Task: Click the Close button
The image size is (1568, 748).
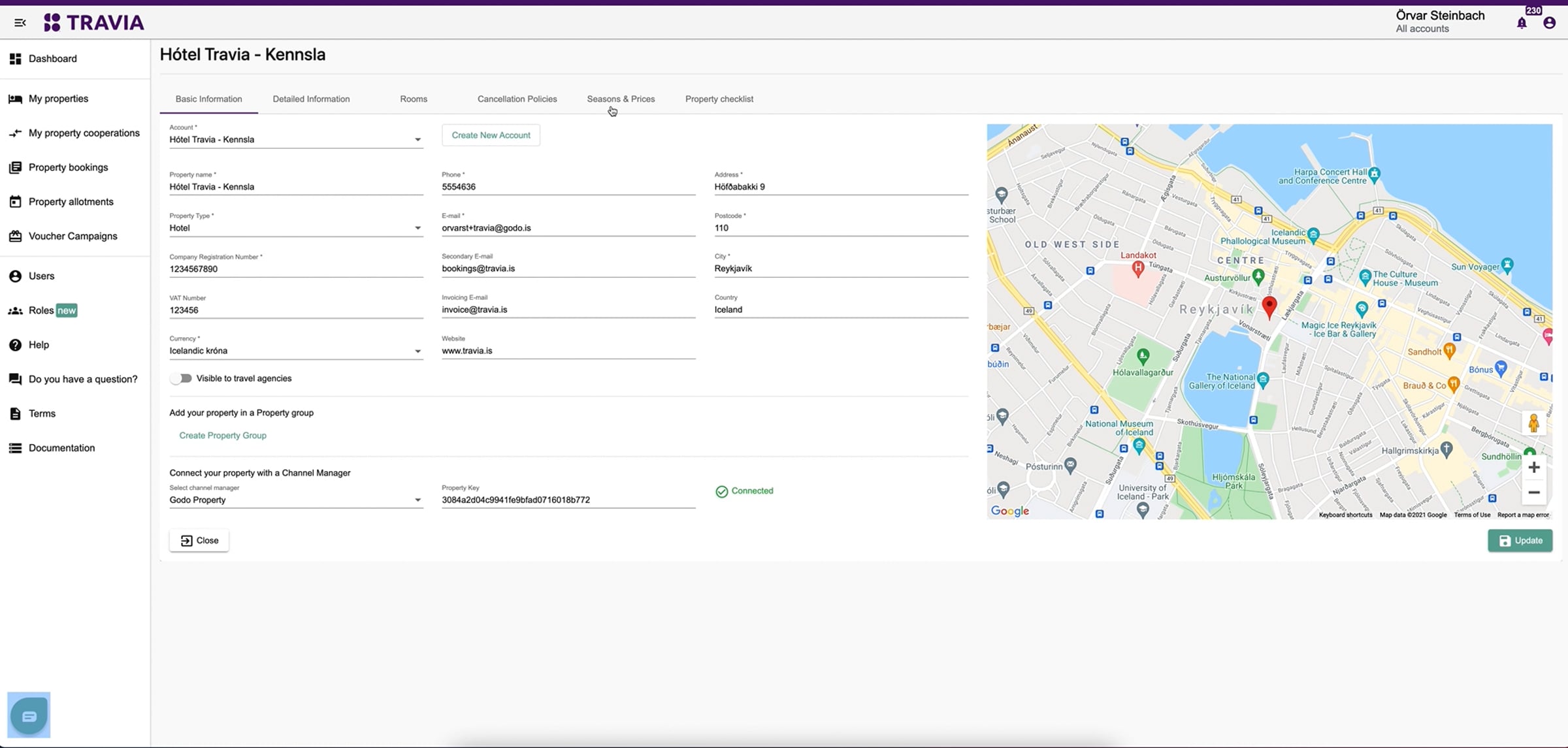Action: (199, 540)
